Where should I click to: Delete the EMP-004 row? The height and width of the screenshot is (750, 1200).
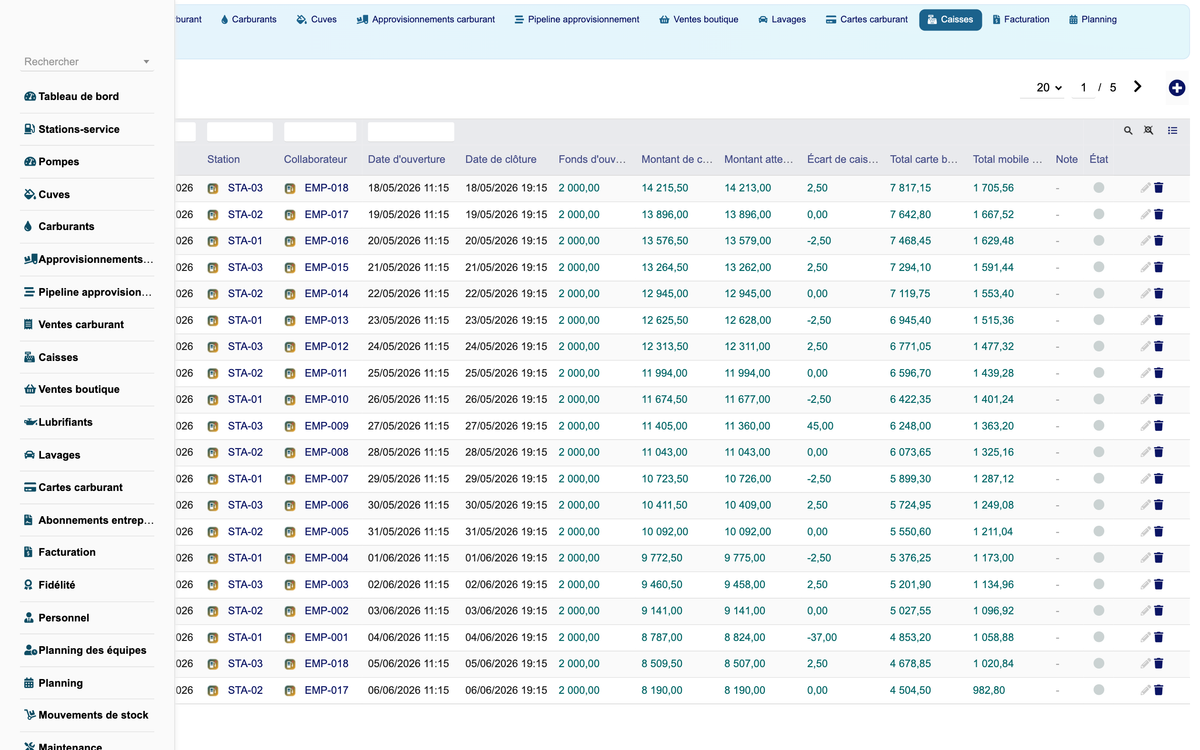click(x=1159, y=558)
